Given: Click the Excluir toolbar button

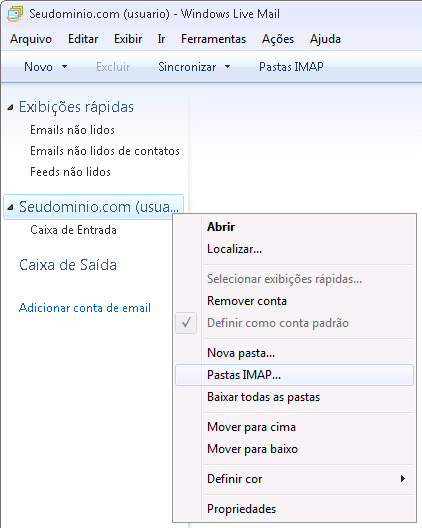Looking at the screenshot, I should [113, 67].
